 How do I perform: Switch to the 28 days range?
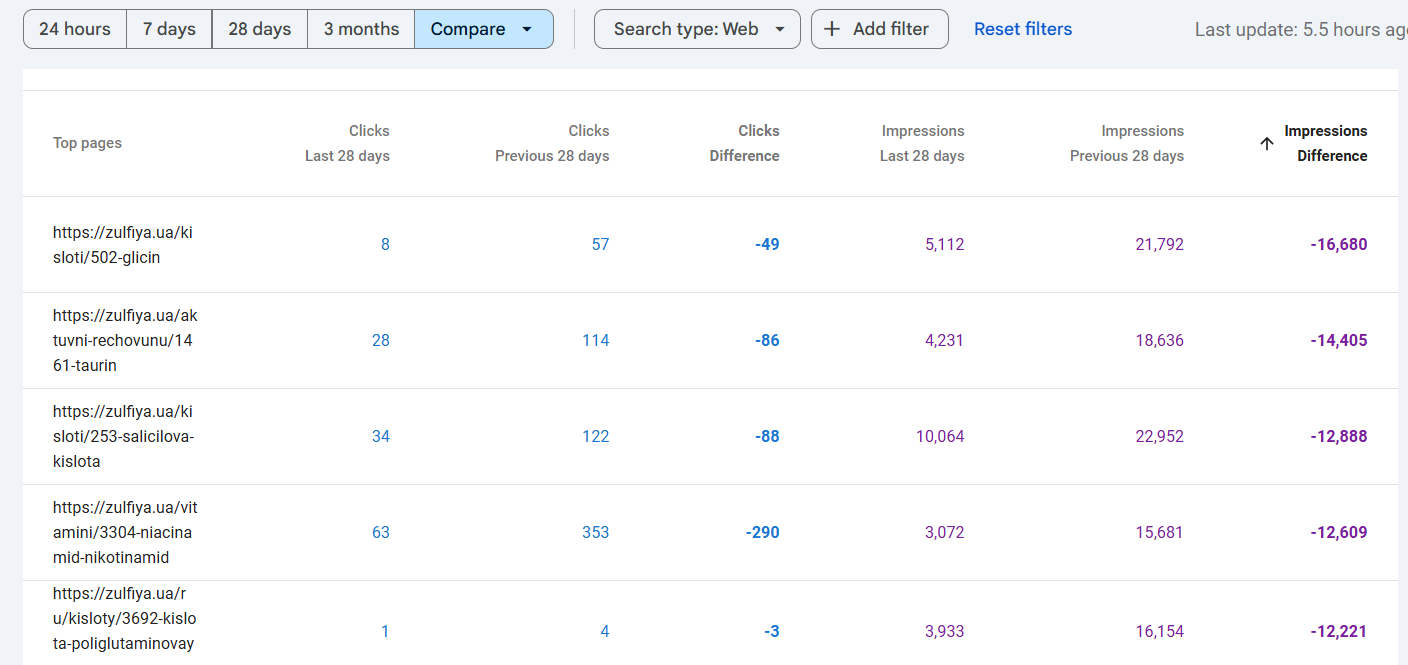pyautogui.click(x=259, y=29)
